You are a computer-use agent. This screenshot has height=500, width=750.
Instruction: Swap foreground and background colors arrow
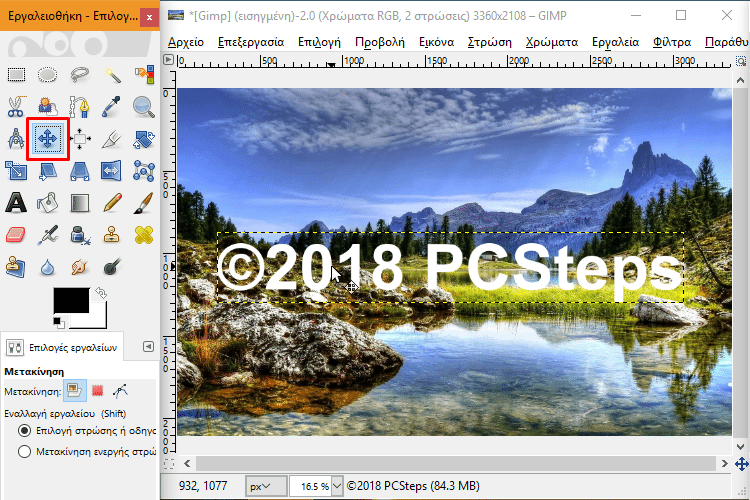(x=100, y=293)
